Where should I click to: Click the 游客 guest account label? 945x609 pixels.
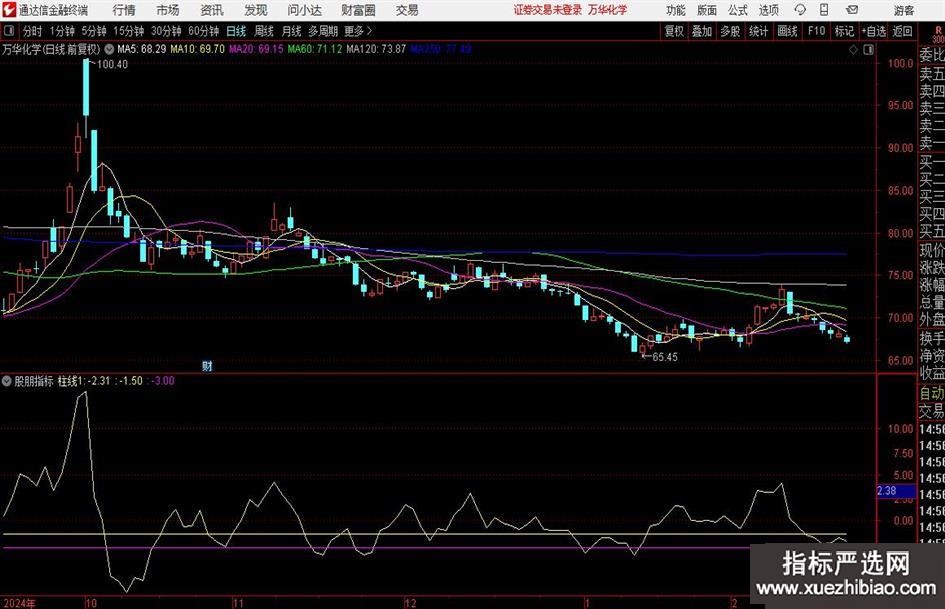point(904,10)
